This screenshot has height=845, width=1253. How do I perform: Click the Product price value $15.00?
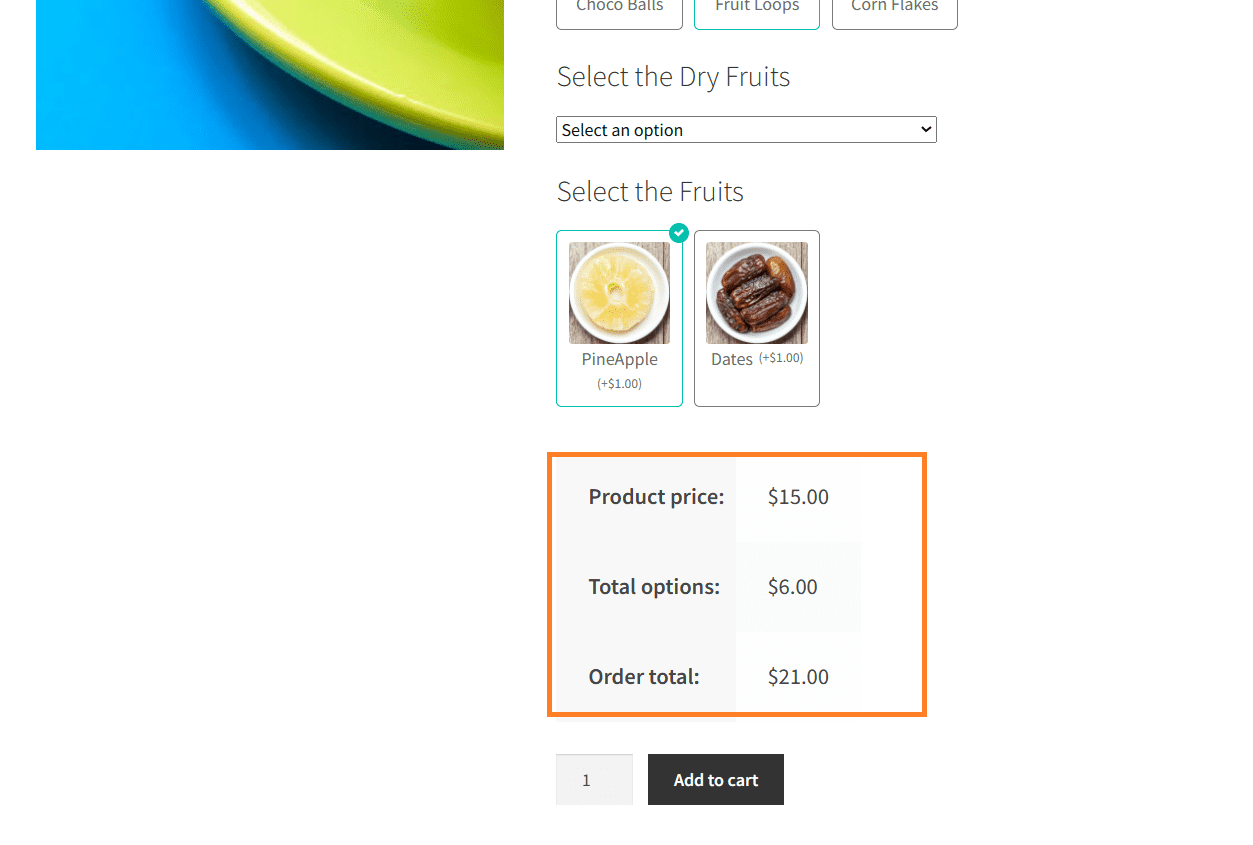tap(798, 497)
